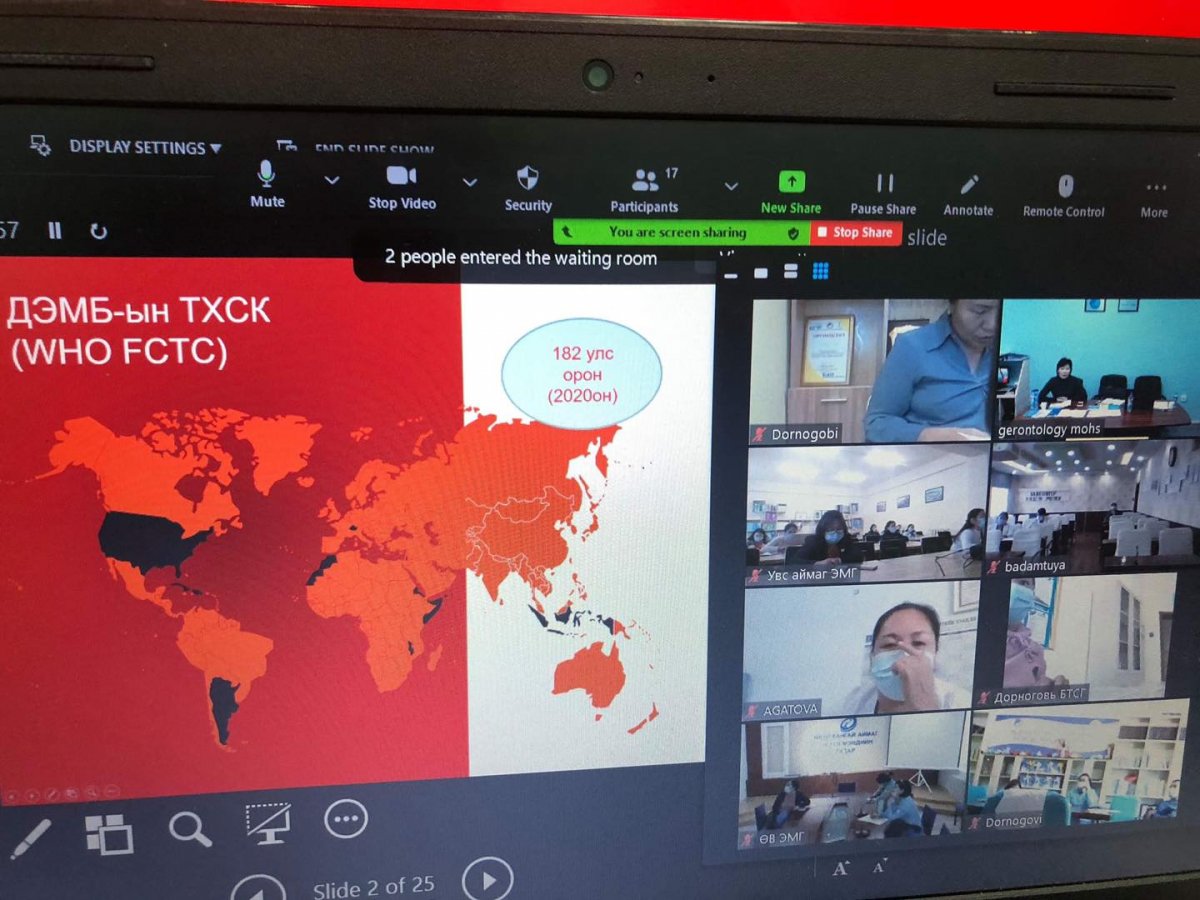This screenshot has height=900, width=1200.
Task: Pause the screen share
Action: point(883,193)
